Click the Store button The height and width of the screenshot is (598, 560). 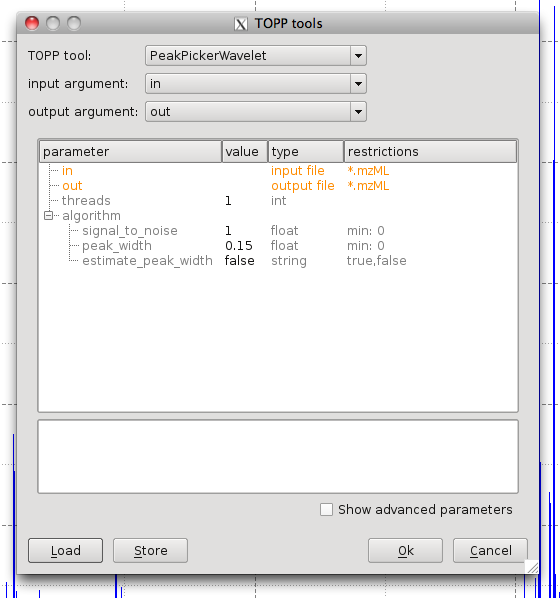click(x=150, y=550)
